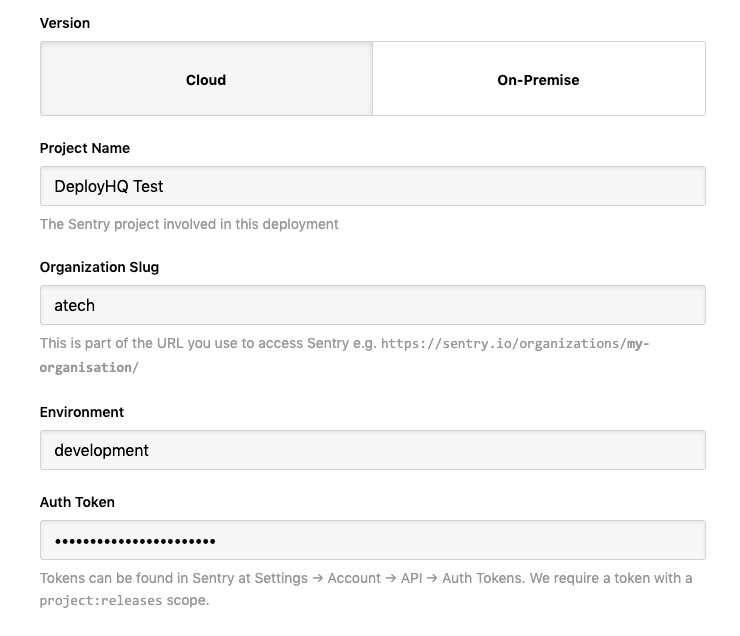Image resolution: width=740 pixels, height=636 pixels.
Task: Edit the Organization Slug field containing atech
Action: (373, 305)
